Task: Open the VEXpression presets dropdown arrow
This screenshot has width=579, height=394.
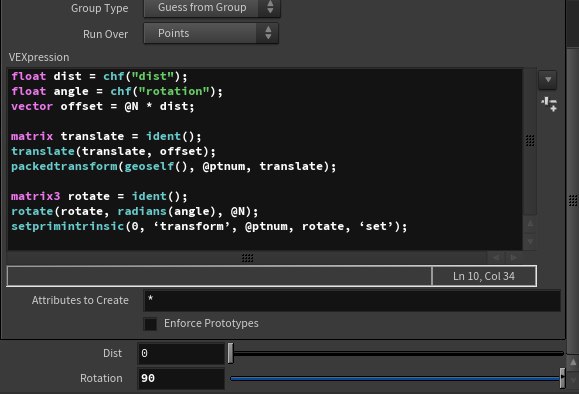Action: pos(548,79)
